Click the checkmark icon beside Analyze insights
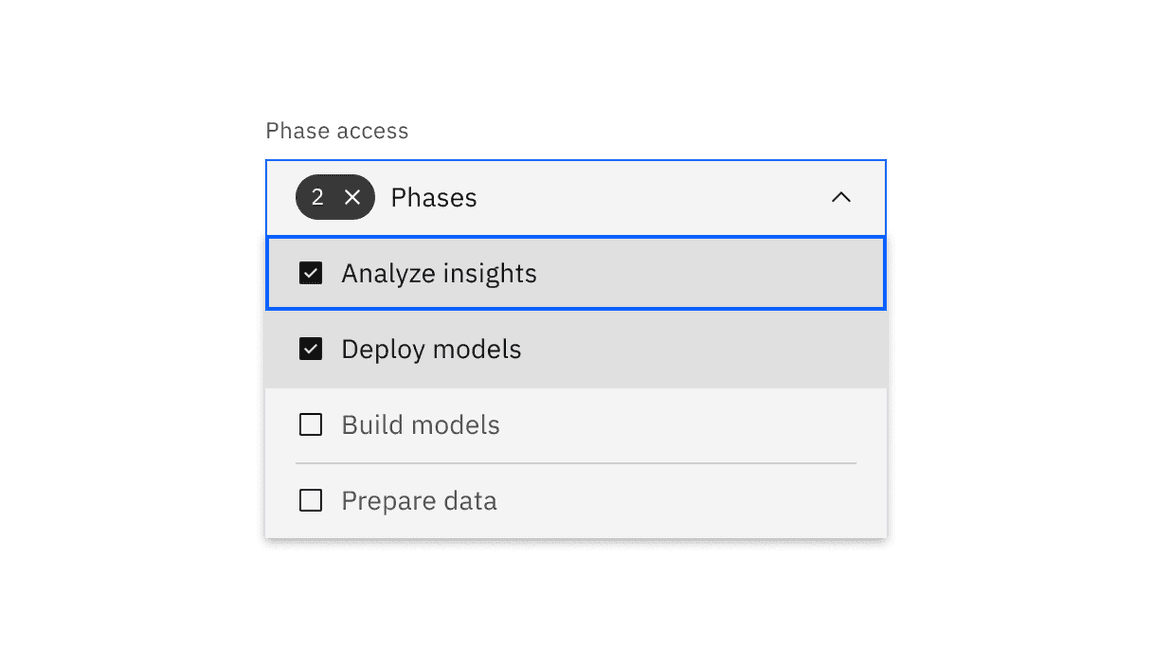 pos(311,273)
